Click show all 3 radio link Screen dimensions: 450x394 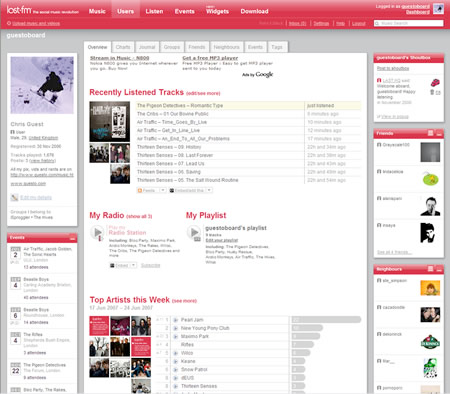point(139,216)
